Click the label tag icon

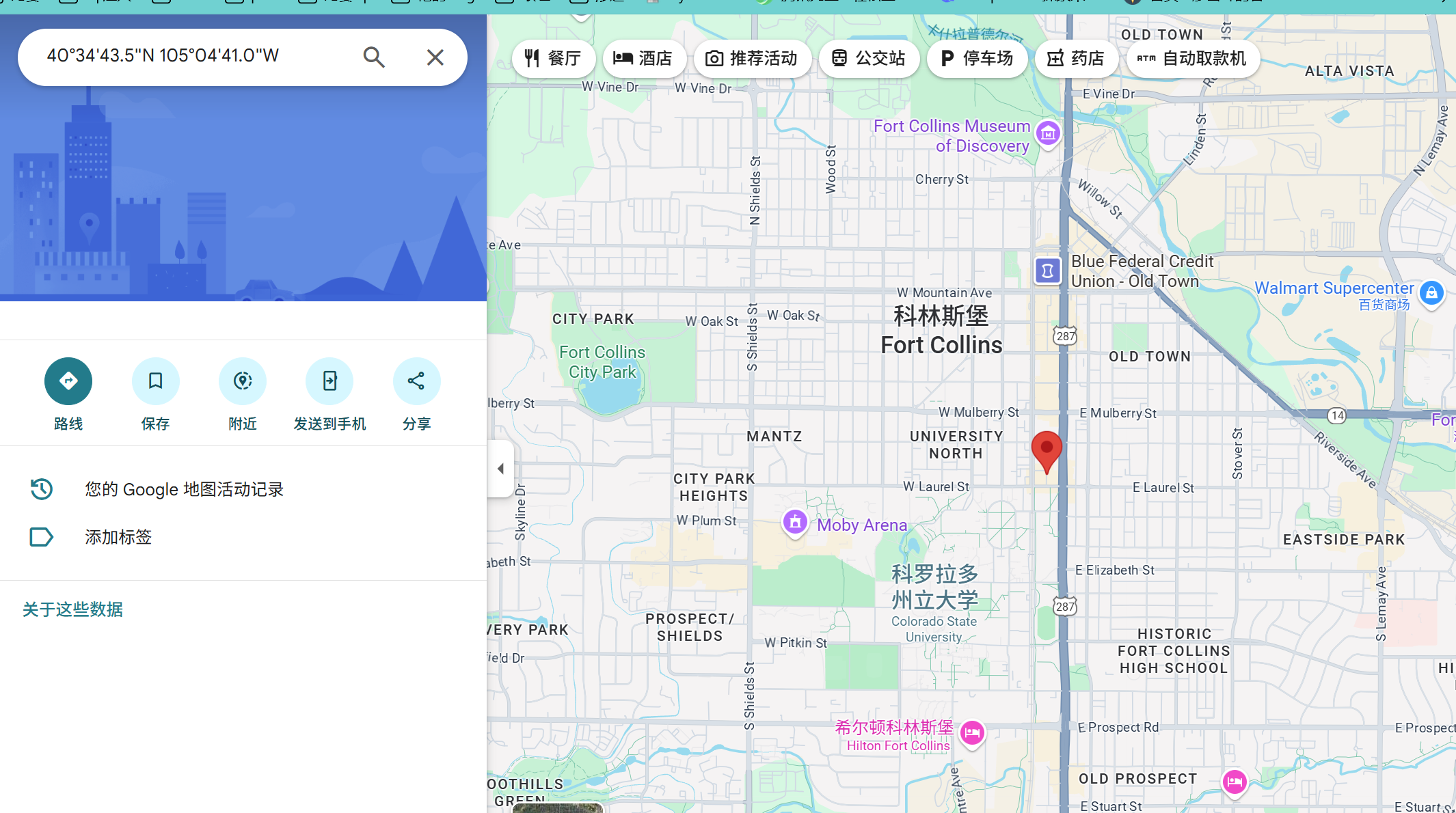[41, 537]
